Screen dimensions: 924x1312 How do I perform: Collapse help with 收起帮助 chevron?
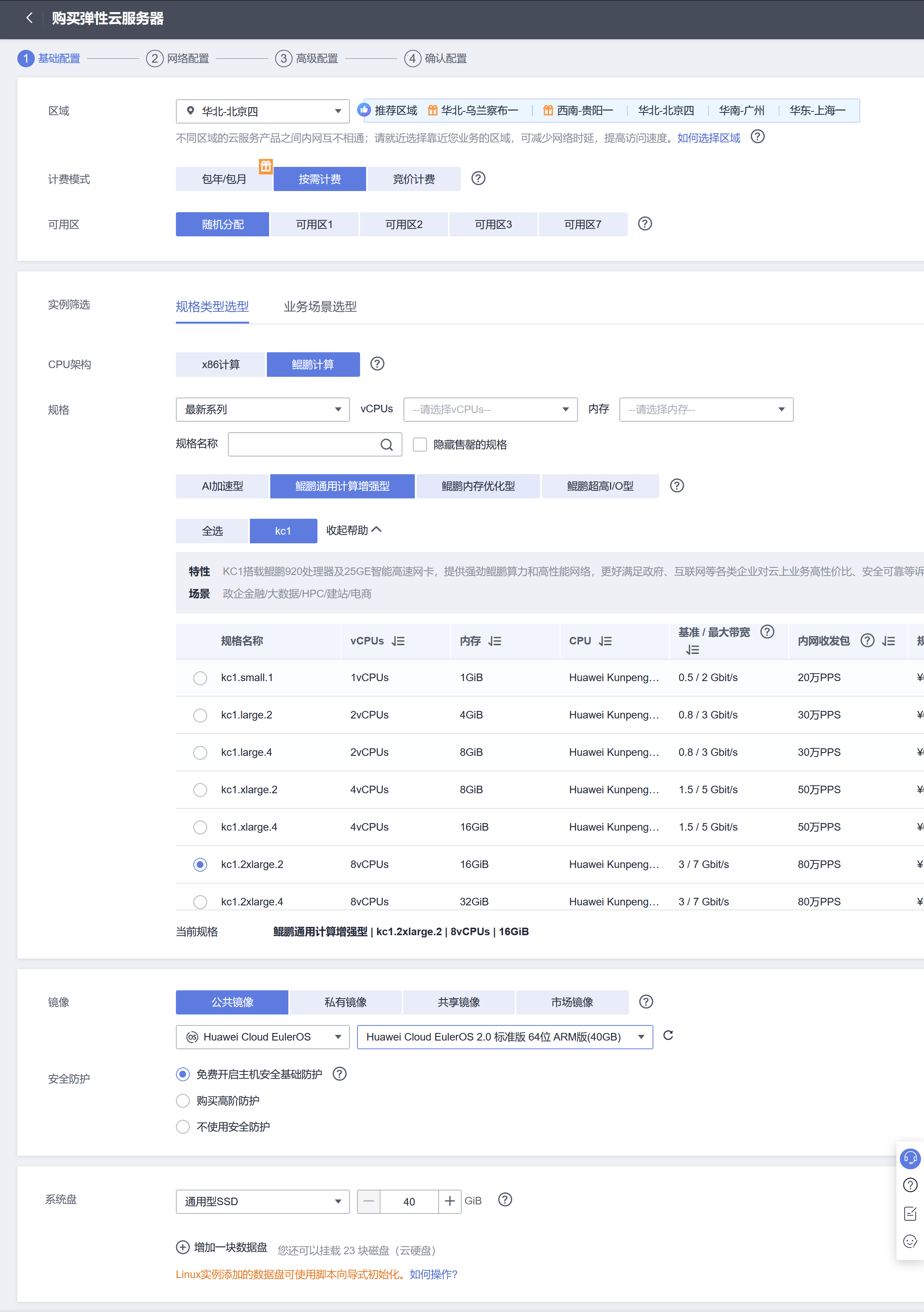pos(376,530)
